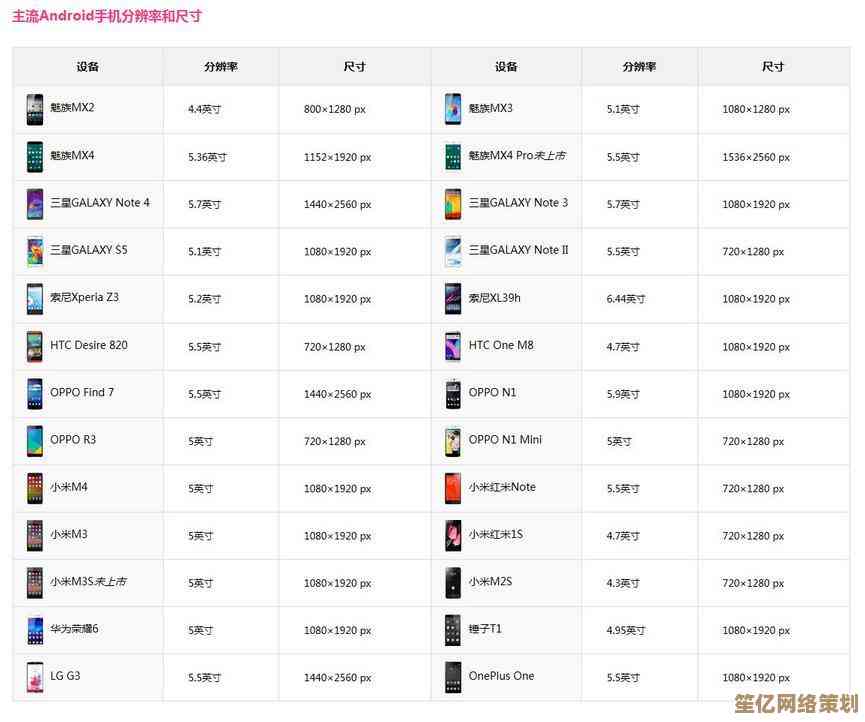This screenshot has width=865, height=722.
Task: Click the left 分辨率 column header
Action: [220, 67]
